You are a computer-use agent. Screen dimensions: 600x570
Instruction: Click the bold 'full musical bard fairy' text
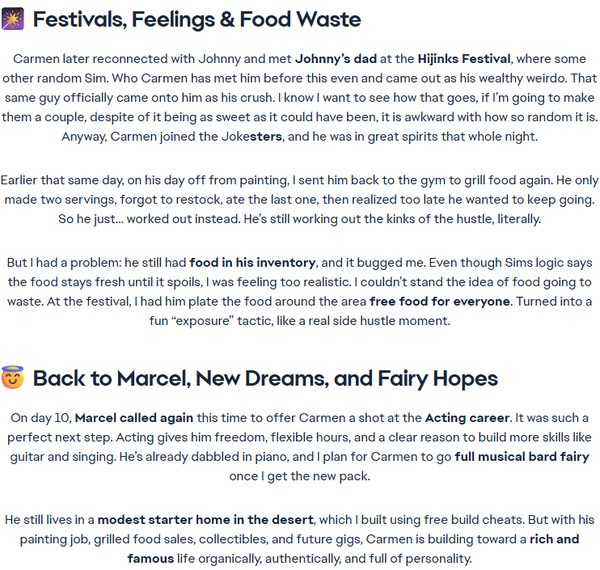[x=522, y=457]
